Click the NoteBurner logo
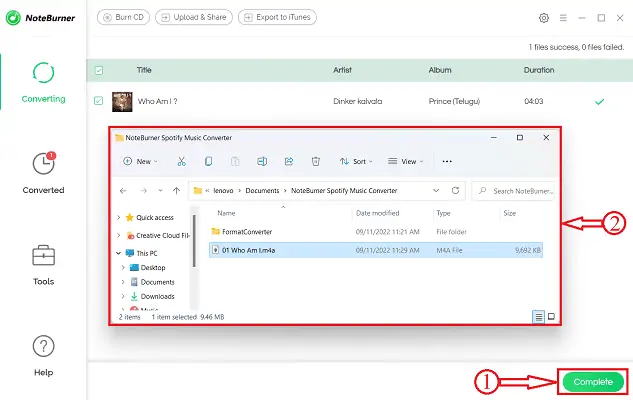 click(40, 18)
